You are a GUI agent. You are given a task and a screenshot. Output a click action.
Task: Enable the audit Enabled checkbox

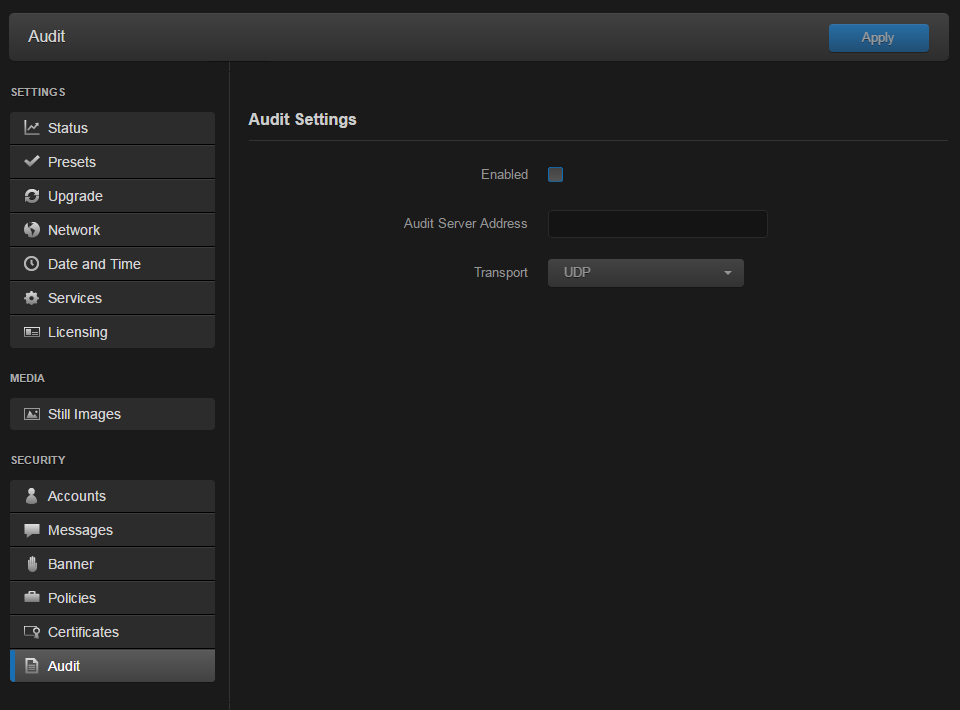tap(555, 173)
